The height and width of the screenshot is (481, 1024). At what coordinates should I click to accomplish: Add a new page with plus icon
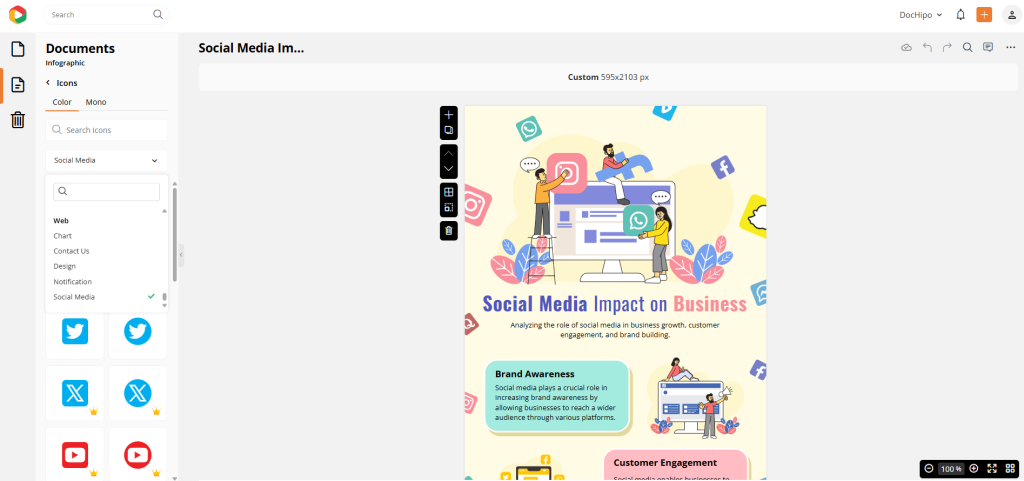point(449,115)
